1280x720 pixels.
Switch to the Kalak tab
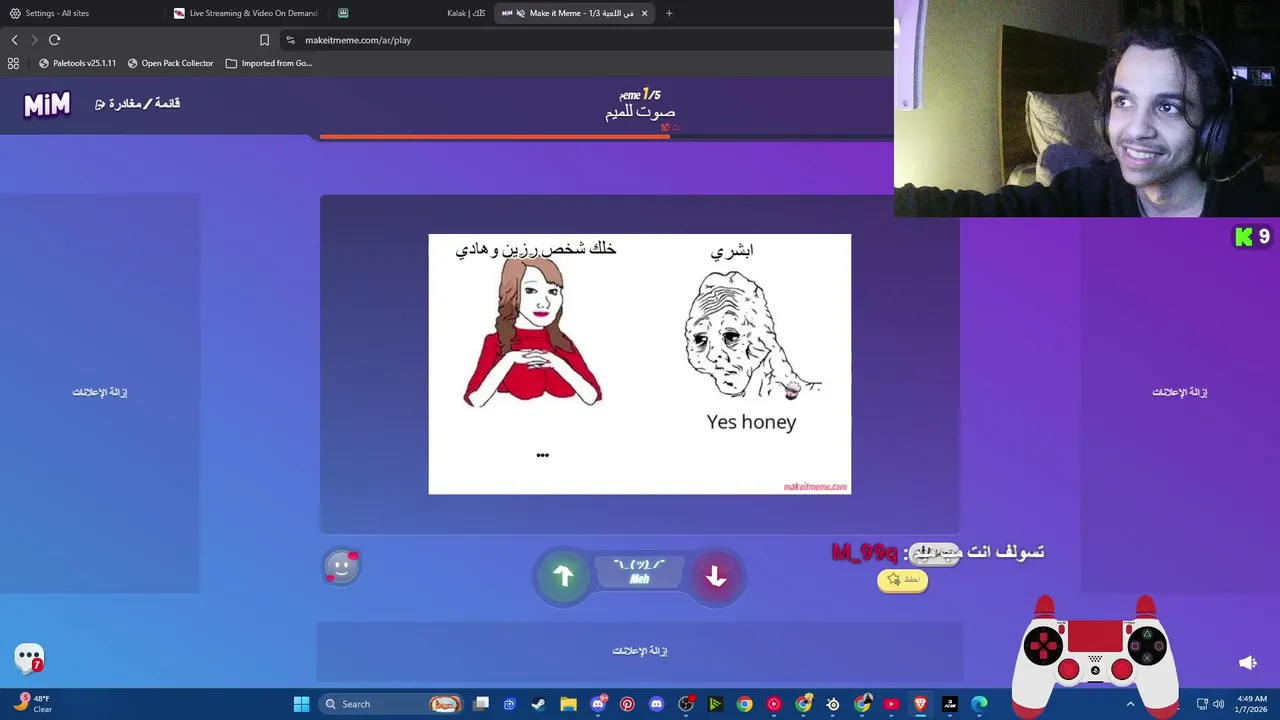tap(466, 13)
